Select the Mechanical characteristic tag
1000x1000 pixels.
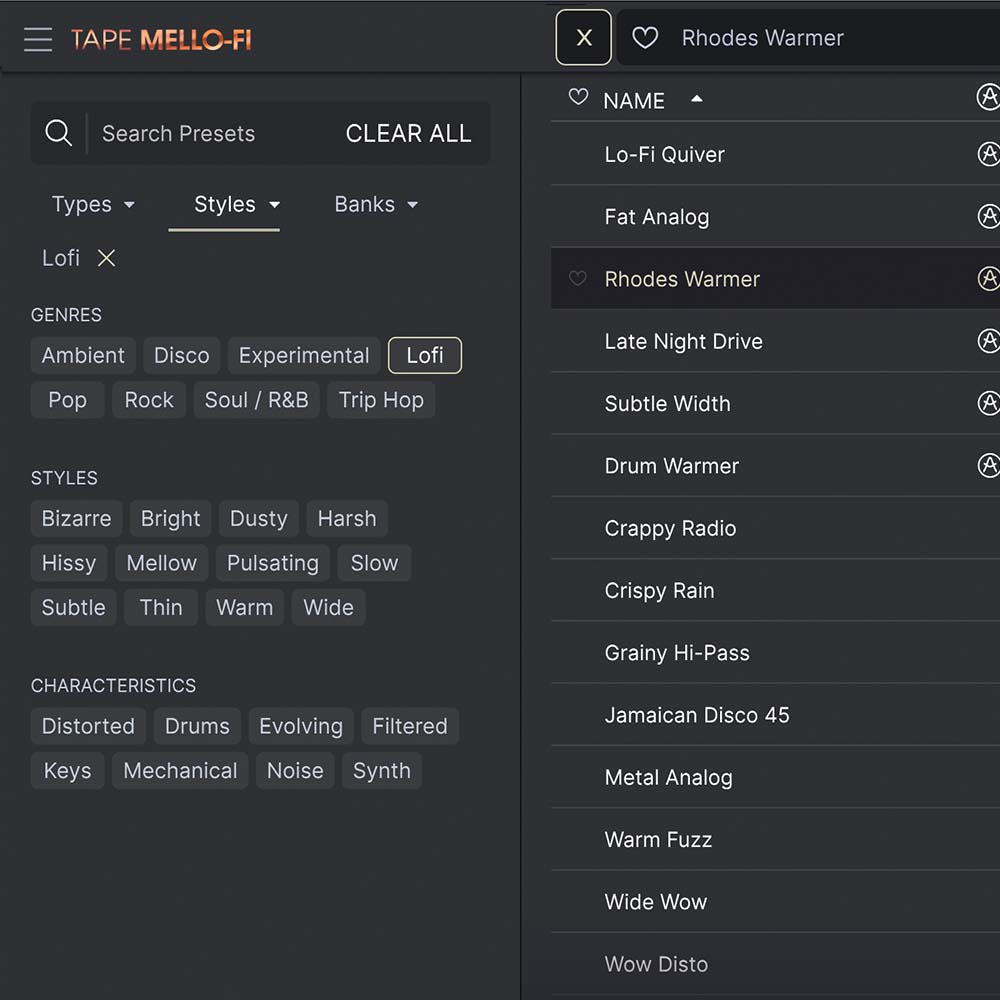(180, 770)
